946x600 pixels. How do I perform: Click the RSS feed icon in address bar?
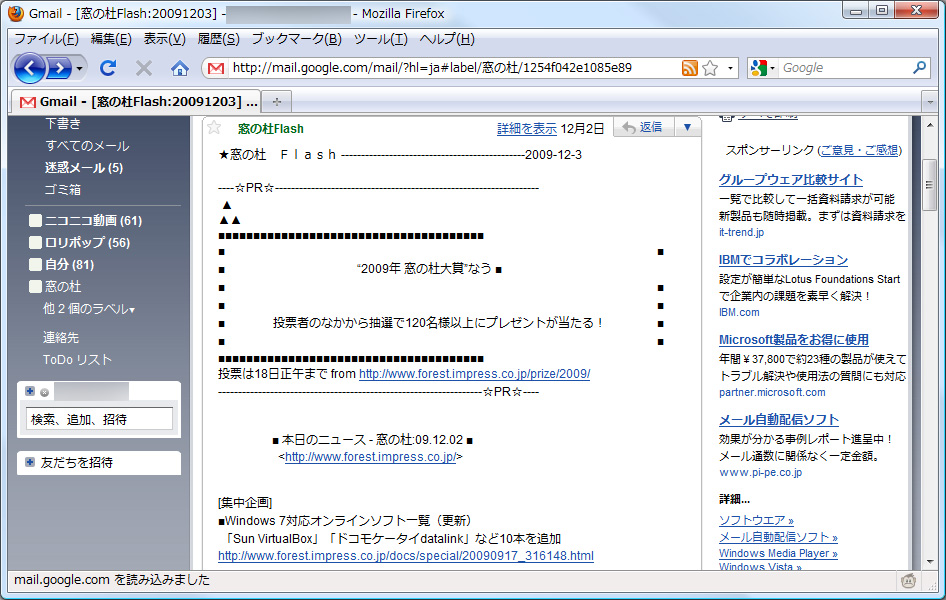pos(690,68)
